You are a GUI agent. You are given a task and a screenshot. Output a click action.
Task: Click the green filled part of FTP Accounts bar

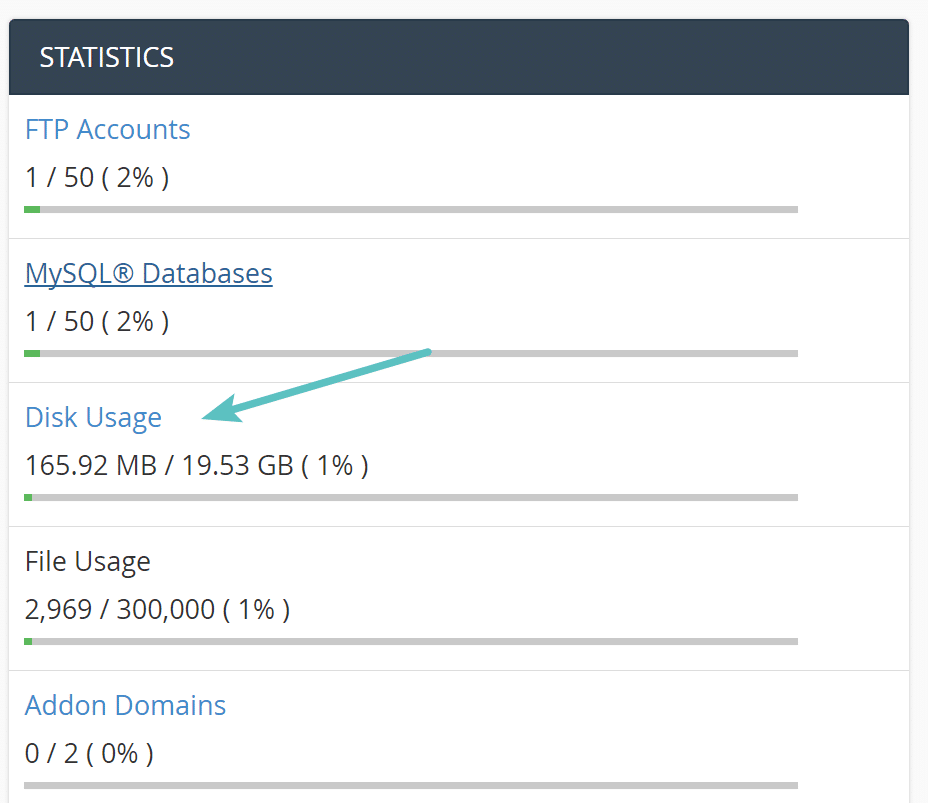tap(32, 209)
